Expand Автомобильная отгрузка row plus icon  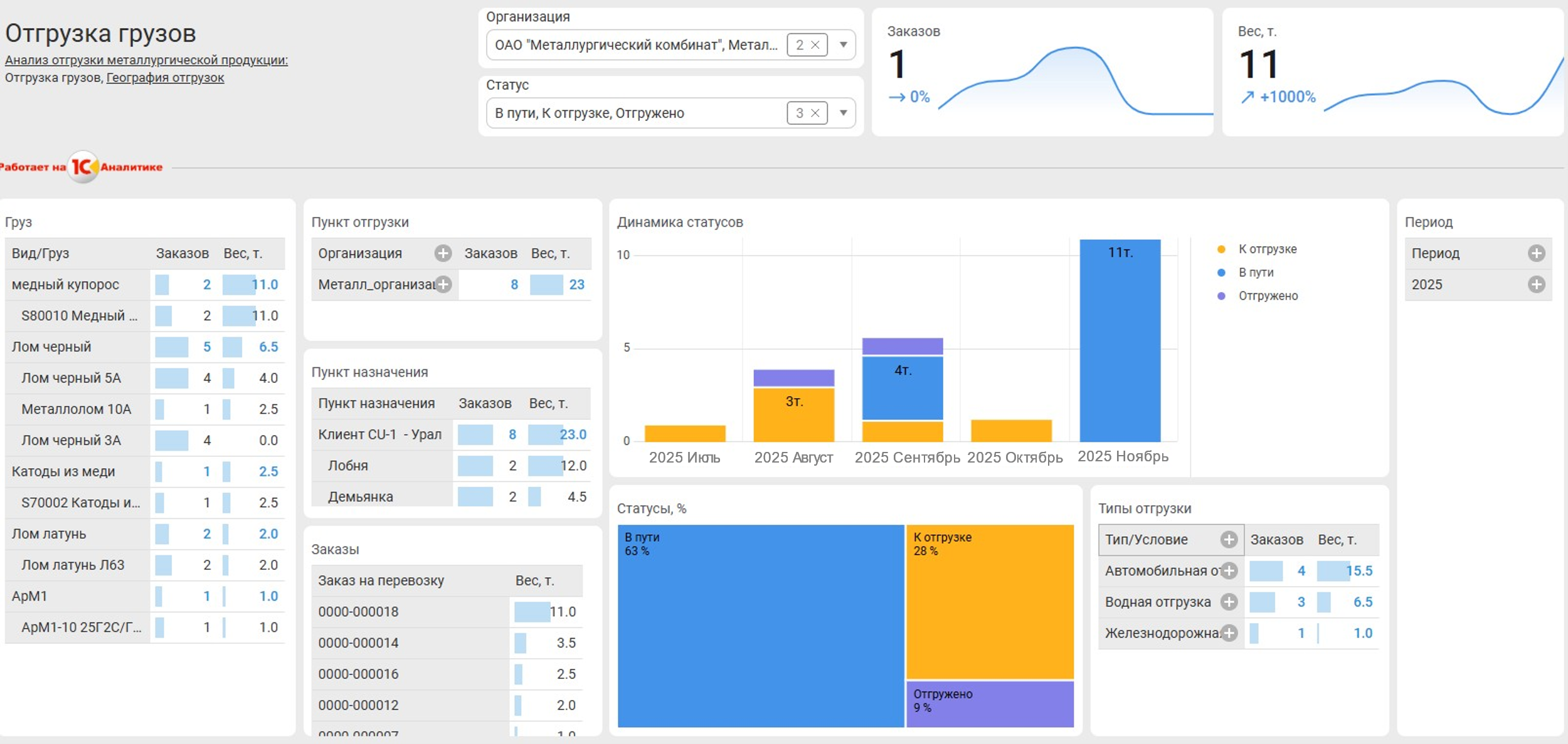[x=1229, y=571]
